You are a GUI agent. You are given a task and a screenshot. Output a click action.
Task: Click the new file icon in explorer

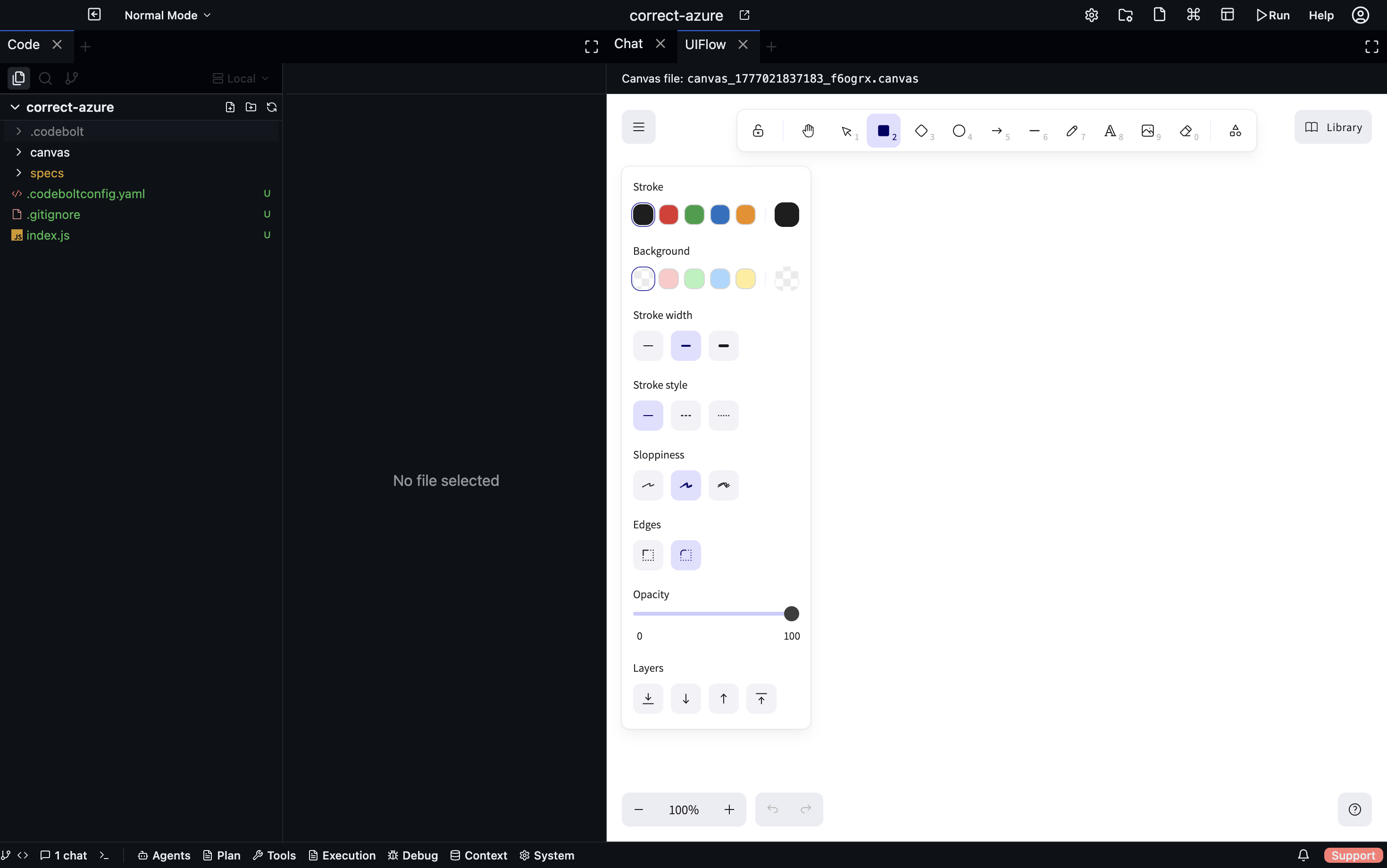tap(230, 108)
